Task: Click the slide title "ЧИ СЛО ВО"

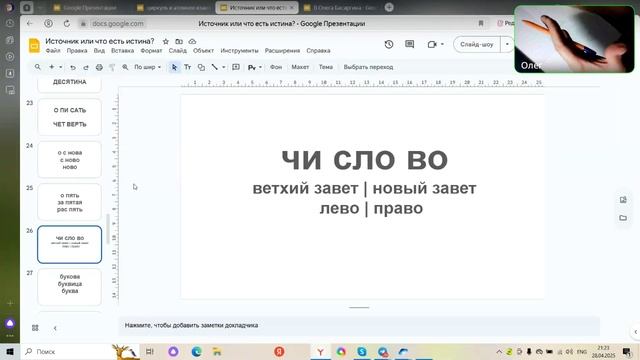Action: click(364, 160)
